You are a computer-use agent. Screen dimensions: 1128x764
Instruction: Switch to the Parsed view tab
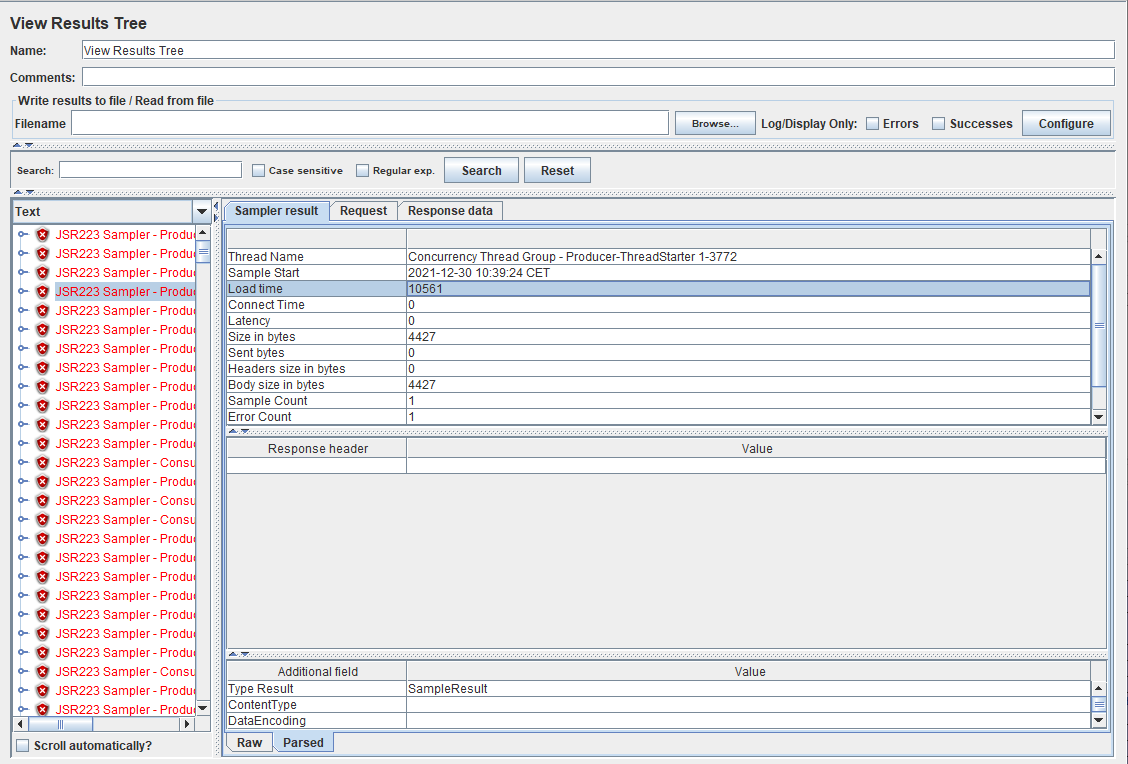coord(303,742)
